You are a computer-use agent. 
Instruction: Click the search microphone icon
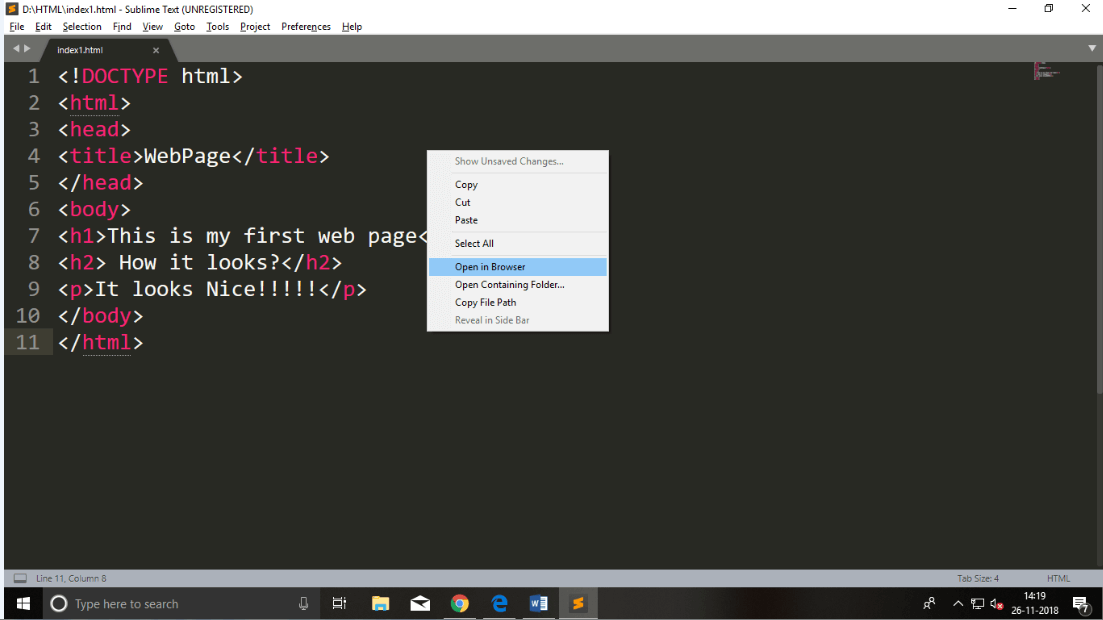click(303, 604)
